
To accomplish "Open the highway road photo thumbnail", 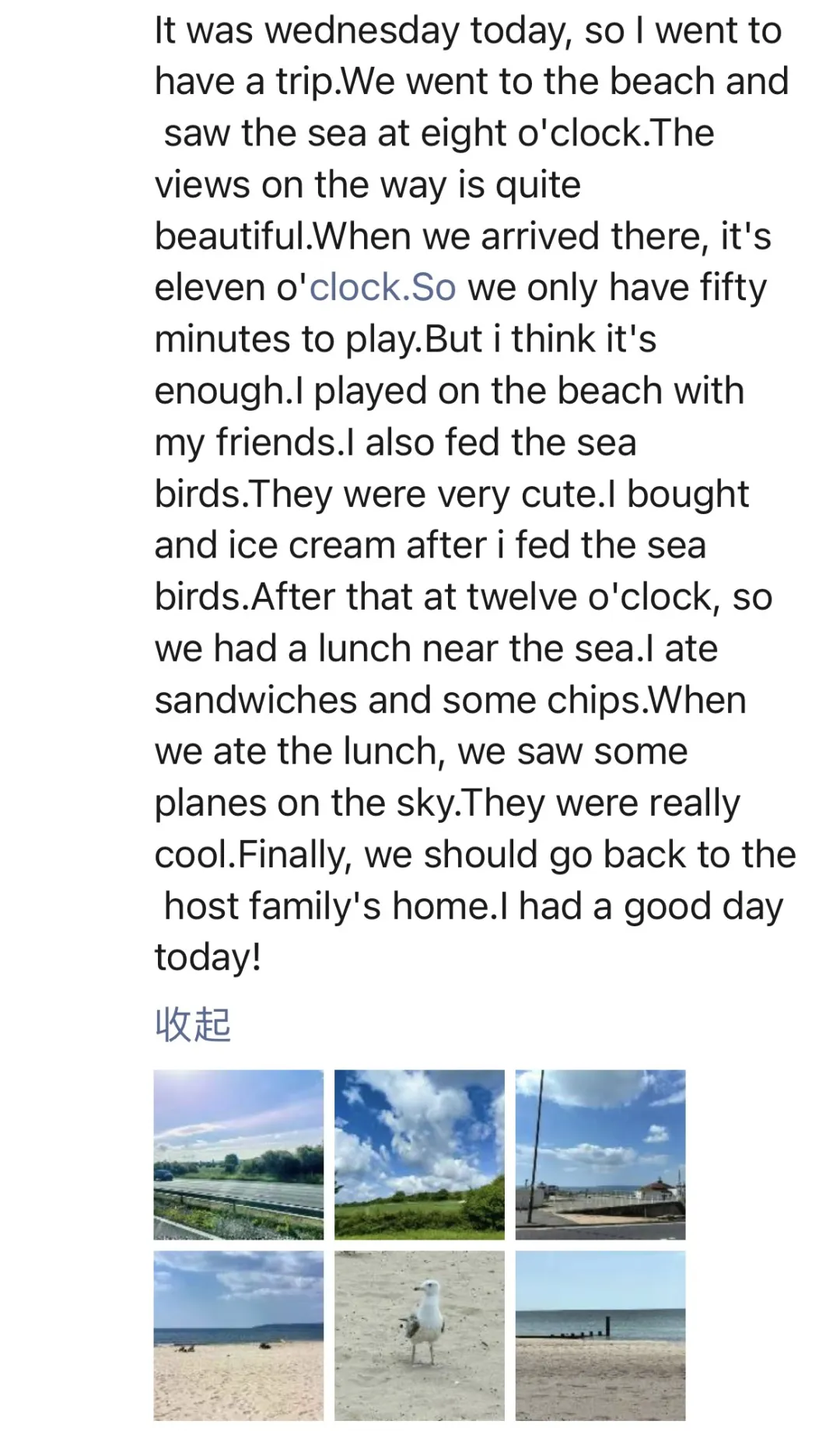I will (x=239, y=1154).
